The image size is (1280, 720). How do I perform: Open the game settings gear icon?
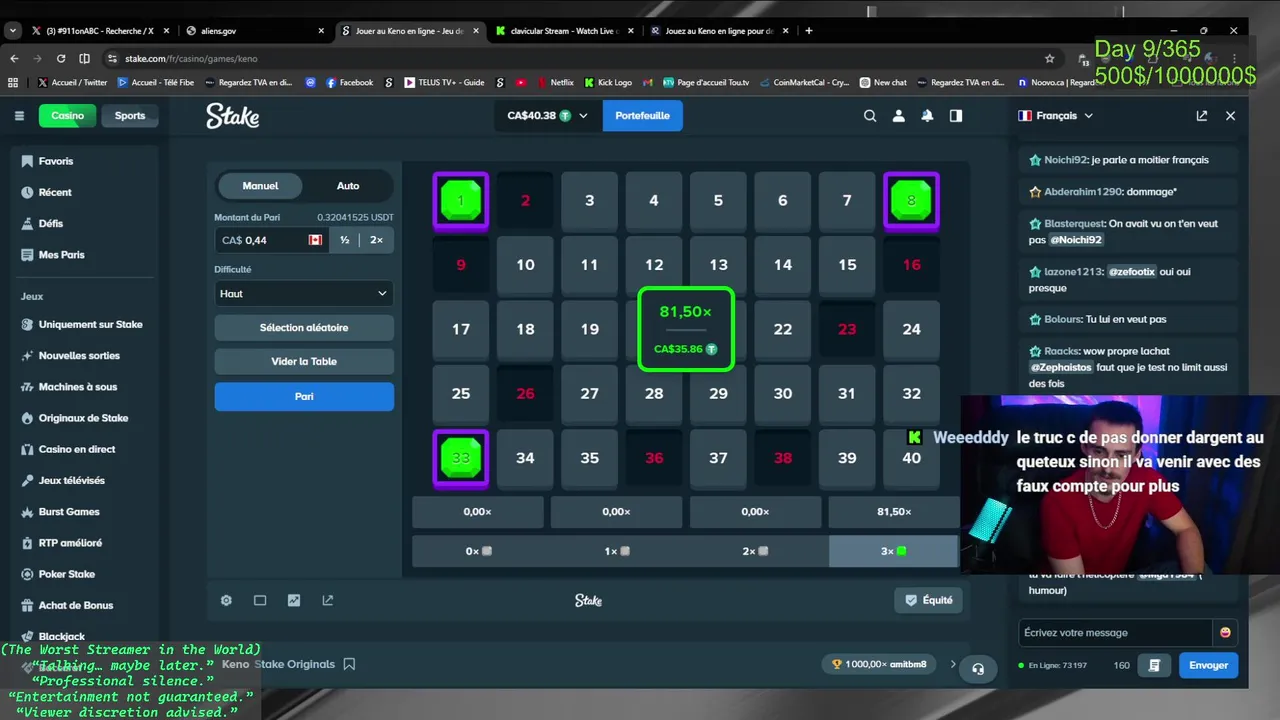[226, 601]
